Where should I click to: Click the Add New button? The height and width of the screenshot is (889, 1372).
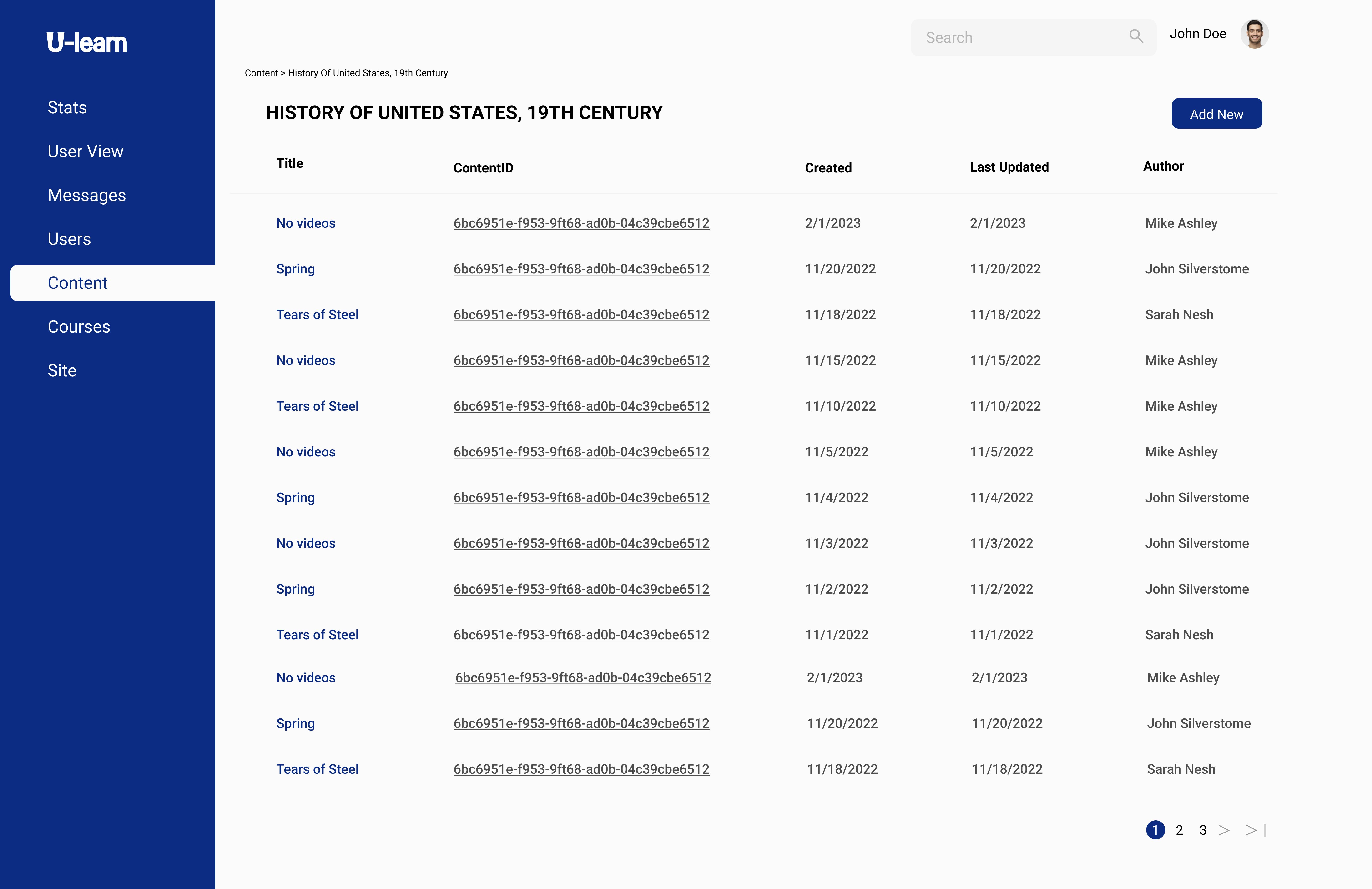point(1216,114)
